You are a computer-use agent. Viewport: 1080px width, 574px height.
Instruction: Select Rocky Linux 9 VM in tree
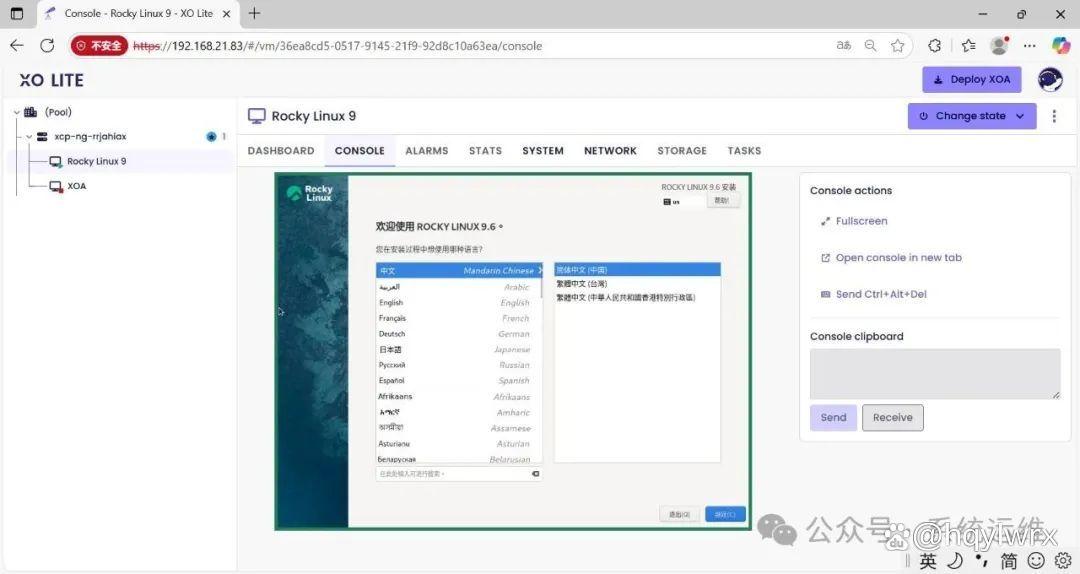96,161
